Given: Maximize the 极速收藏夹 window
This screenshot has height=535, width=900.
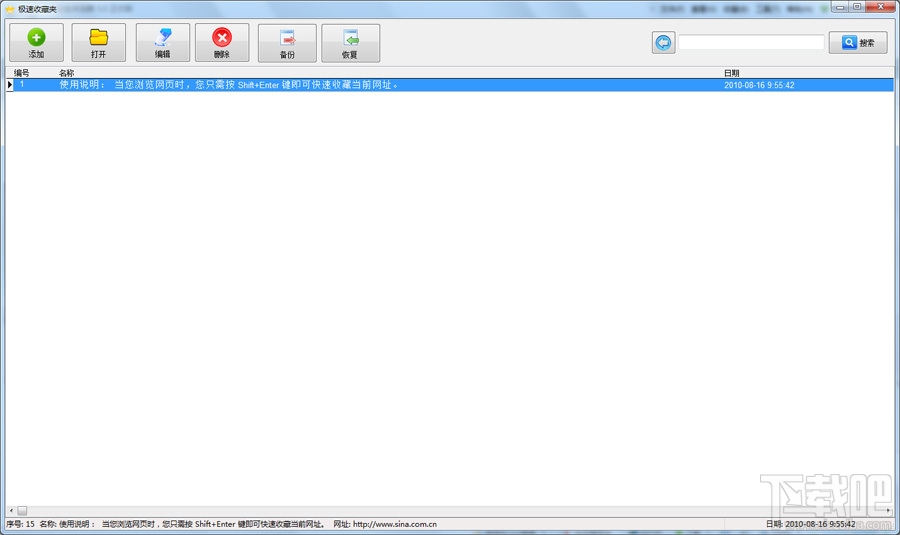Looking at the screenshot, I should point(857,7).
